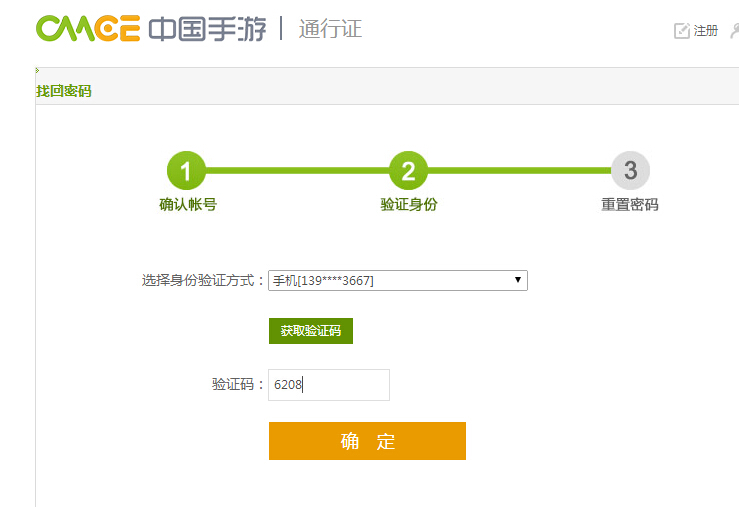The width and height of the screenshot is (739, 507).
Task: Focus the 验证码 input field containing 6208
Action: tap(329, 385)
